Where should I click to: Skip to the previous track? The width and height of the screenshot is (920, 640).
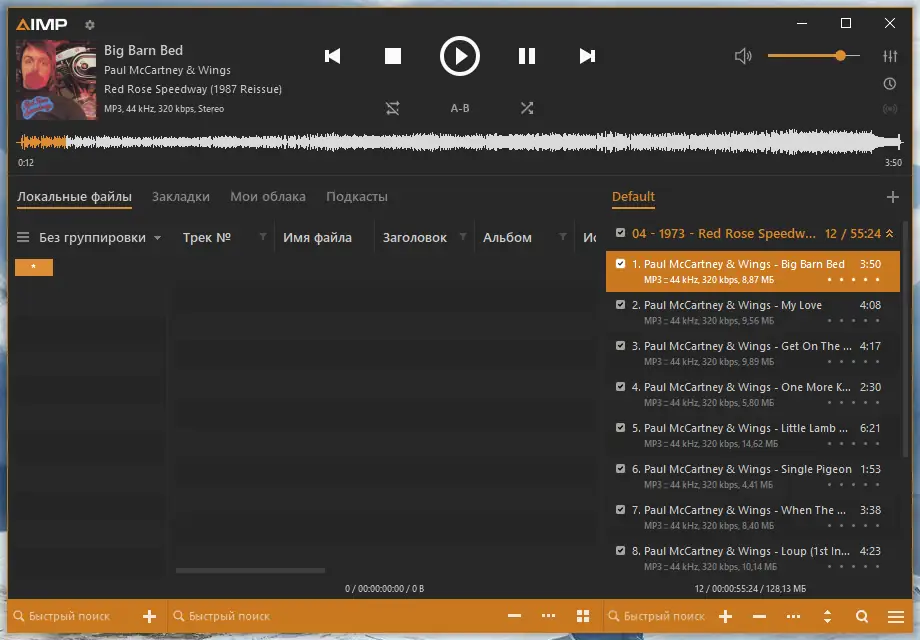pyautogui.click(x=332, y=56)
